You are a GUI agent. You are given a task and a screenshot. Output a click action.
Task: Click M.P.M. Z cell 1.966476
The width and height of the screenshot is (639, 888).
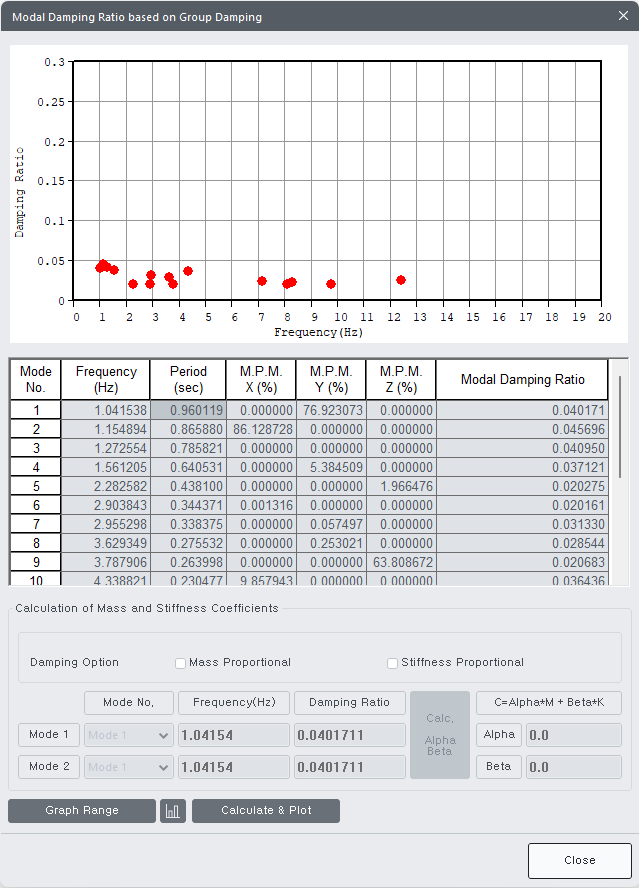(x=401, y=486)
